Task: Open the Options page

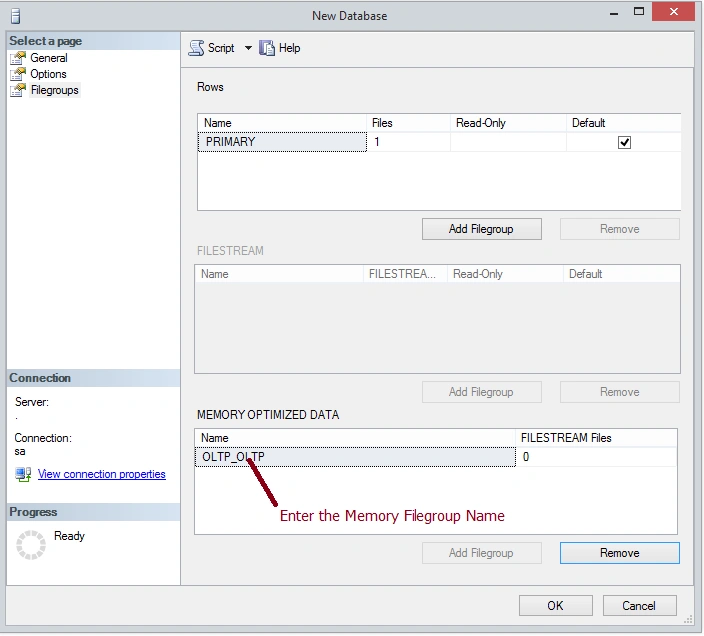Action: click(48, 74)
